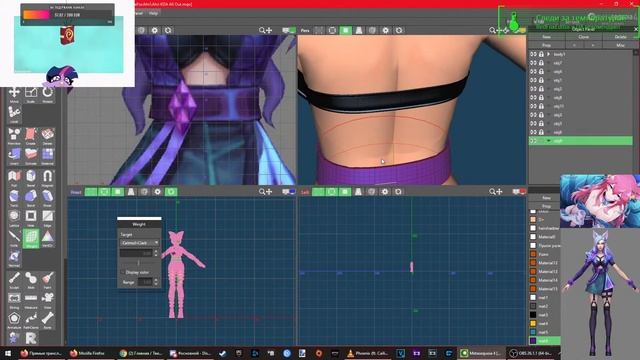Adjust Range stepper in Weight panel
640x360 pixels.
coord(156,282)
